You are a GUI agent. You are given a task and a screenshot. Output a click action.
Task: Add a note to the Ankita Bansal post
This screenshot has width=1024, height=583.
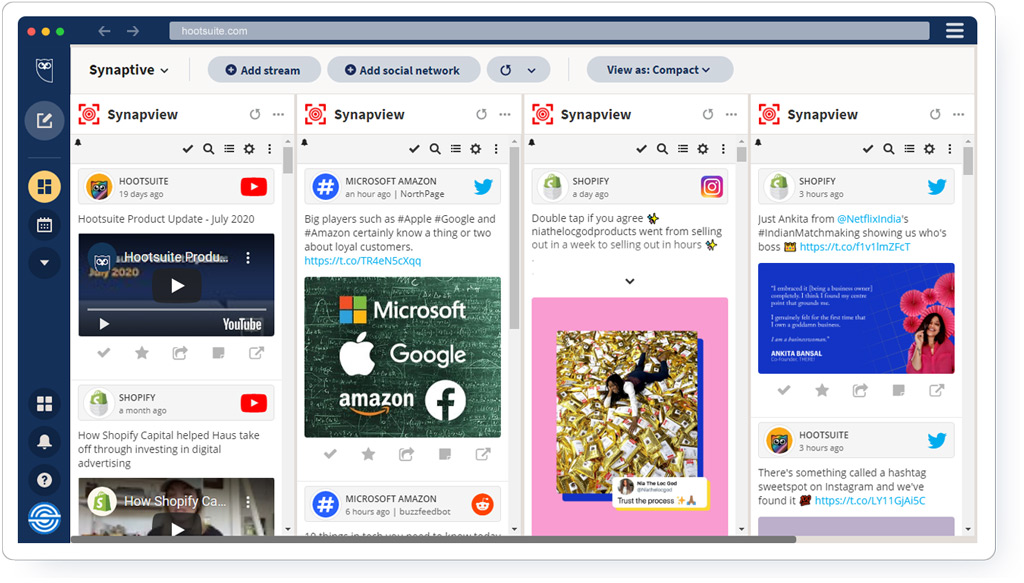tap(899, 390)
